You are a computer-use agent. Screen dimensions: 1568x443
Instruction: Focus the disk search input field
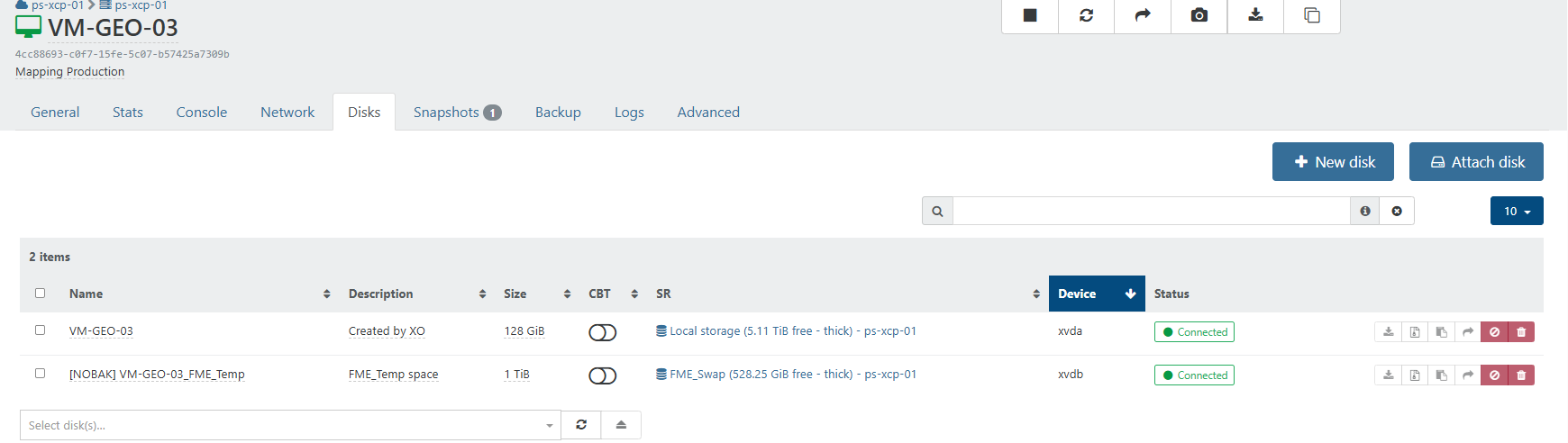(1152, 211)
